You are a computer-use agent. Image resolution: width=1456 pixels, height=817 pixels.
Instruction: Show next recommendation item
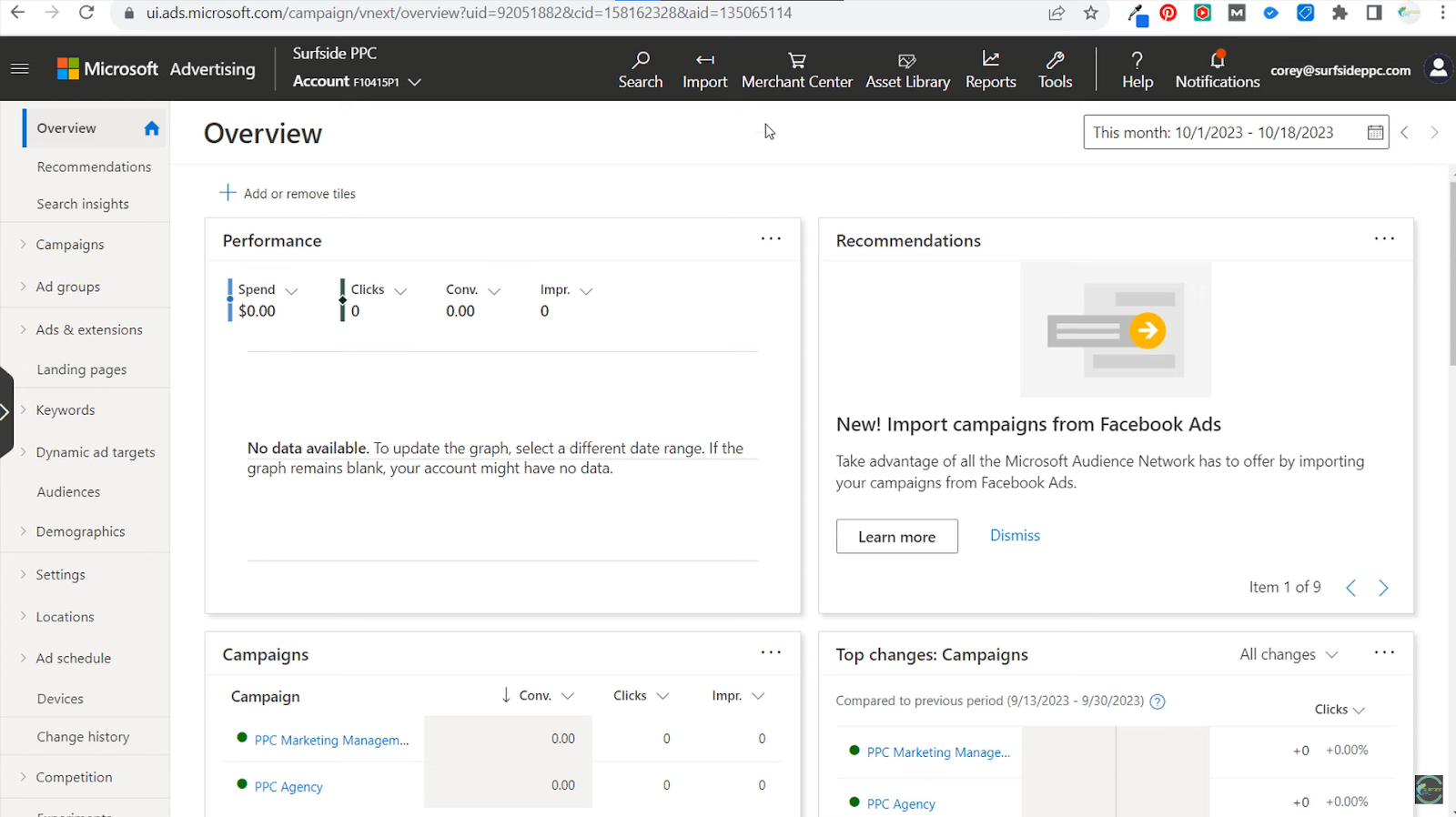[x=1383, y=588]
